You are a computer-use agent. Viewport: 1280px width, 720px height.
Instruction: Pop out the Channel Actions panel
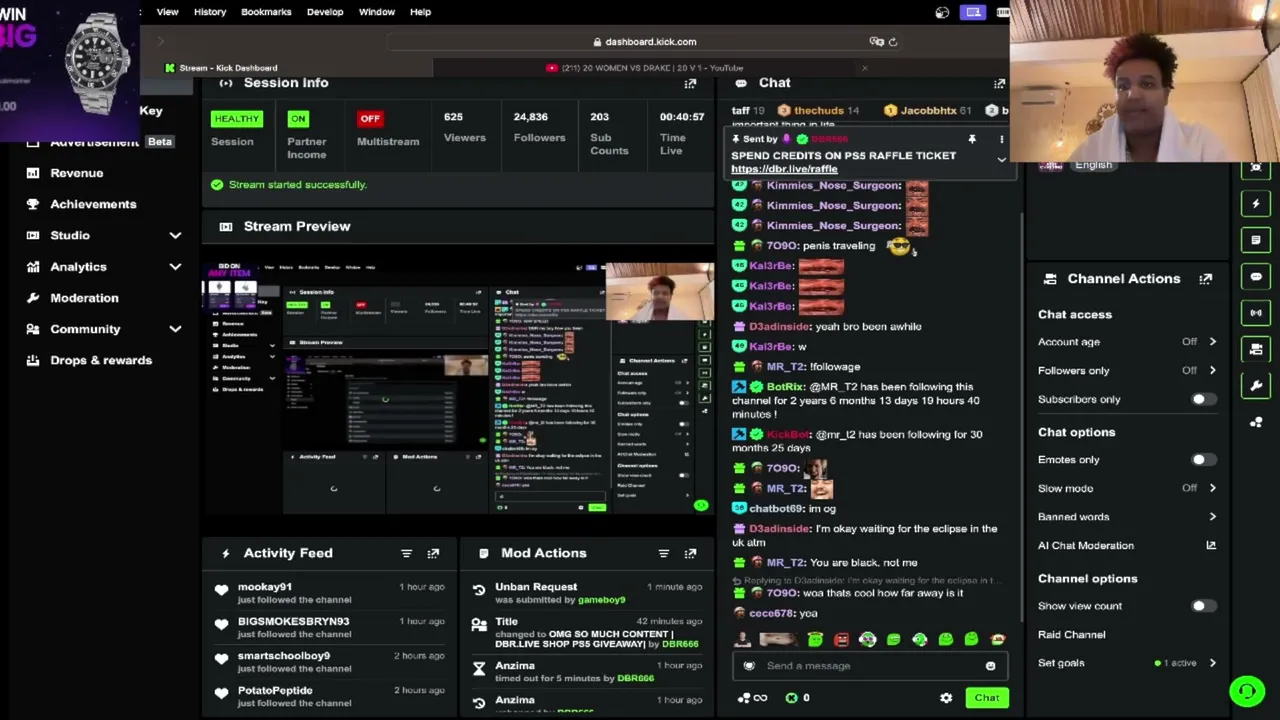pos(1206,279)
